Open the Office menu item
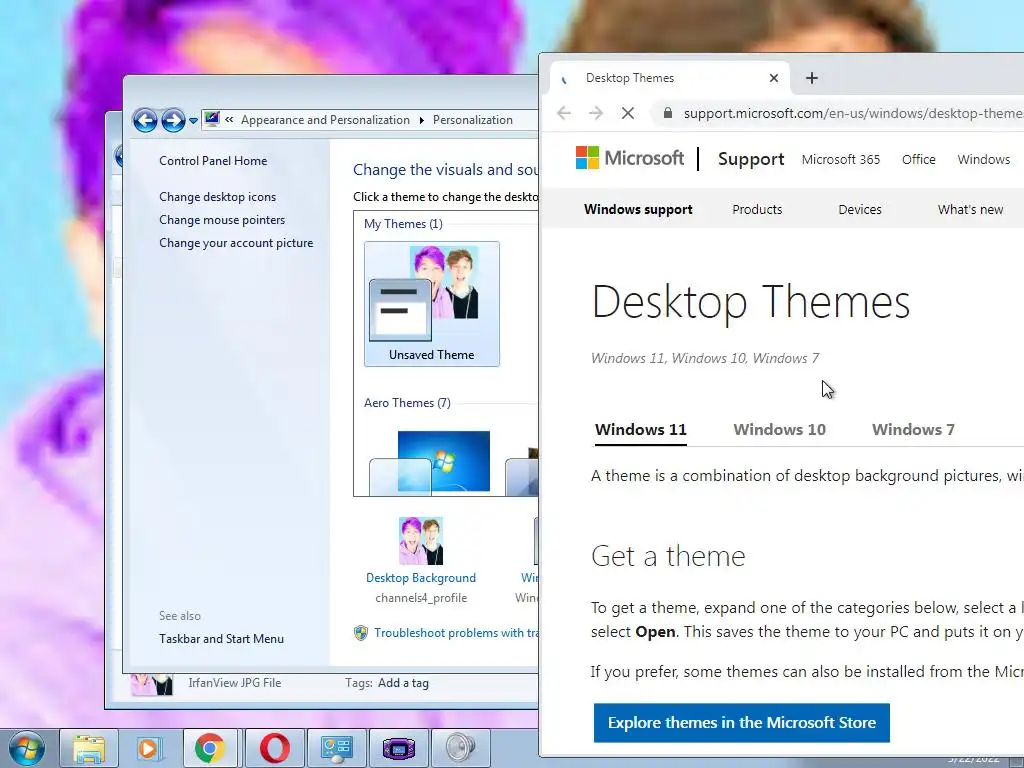 pos(918,159)
